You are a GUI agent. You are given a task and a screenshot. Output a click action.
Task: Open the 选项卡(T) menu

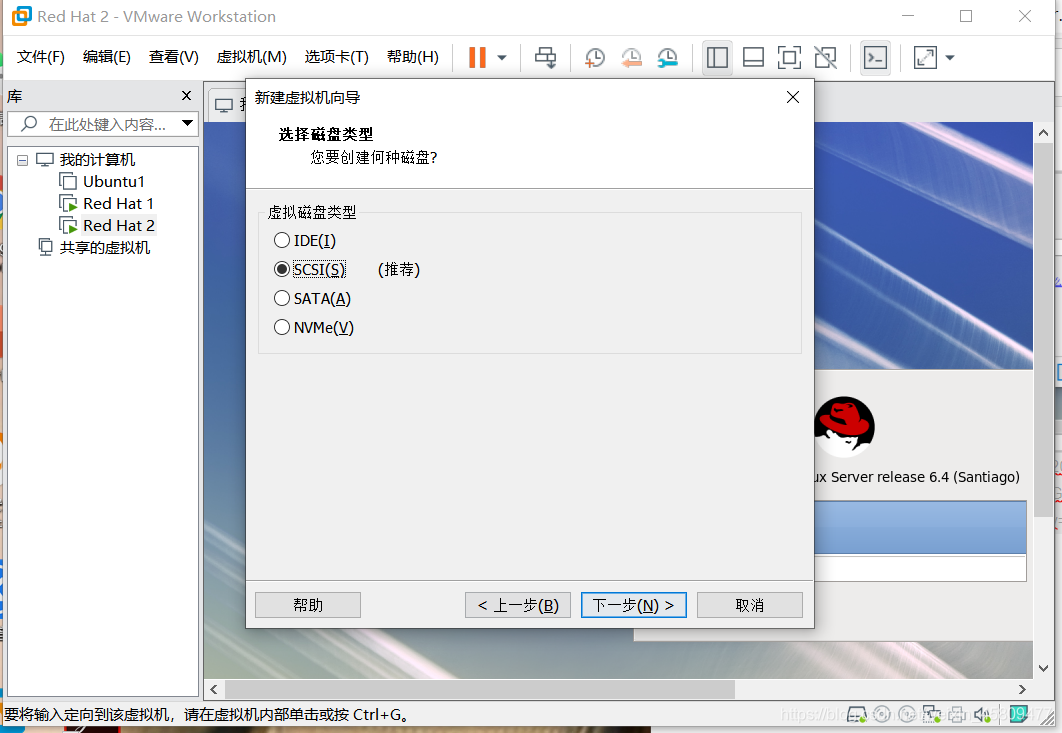[337, 57]
